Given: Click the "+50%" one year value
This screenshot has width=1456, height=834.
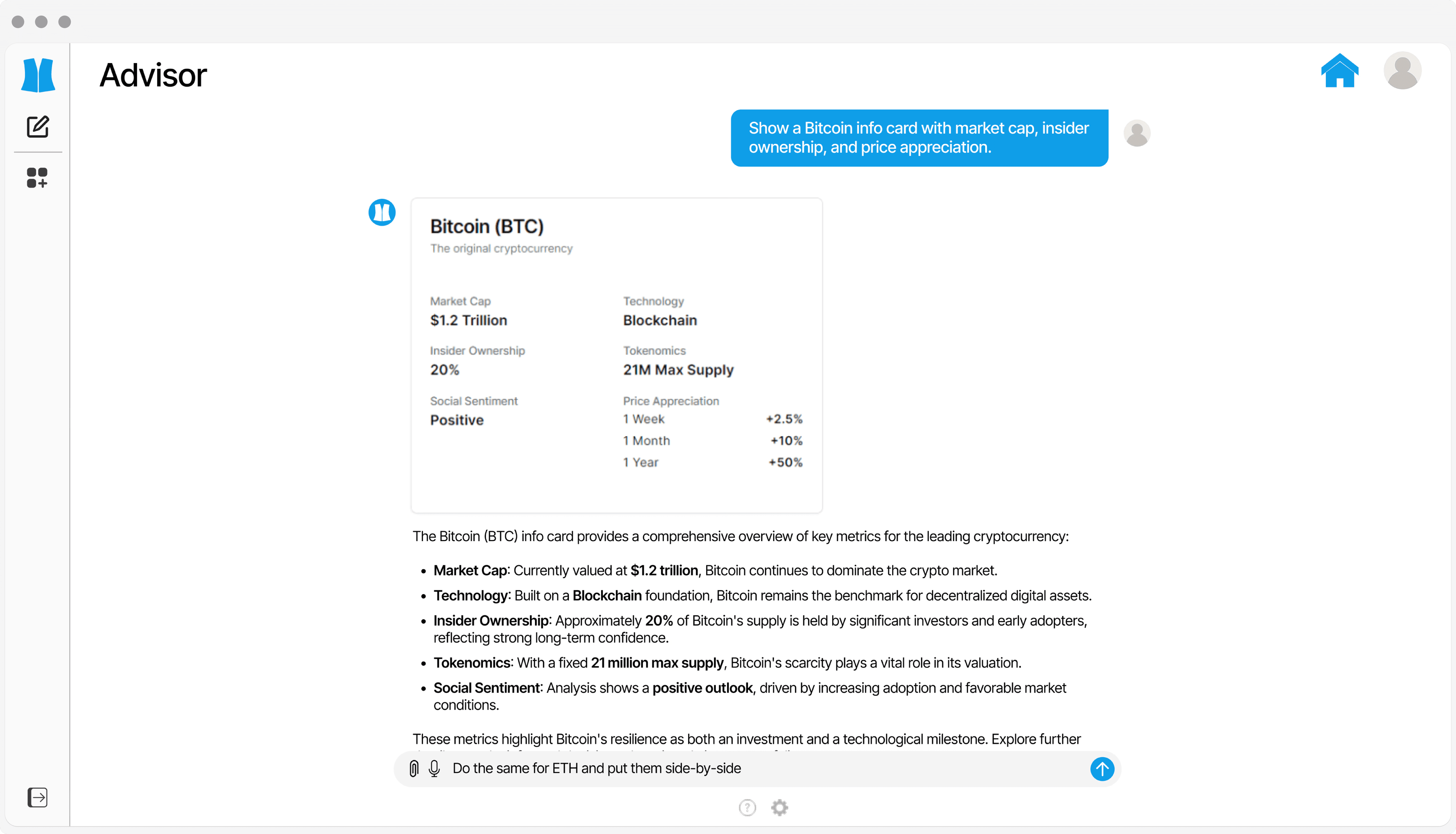Looking at the screenshot, I should pos(785,462).
